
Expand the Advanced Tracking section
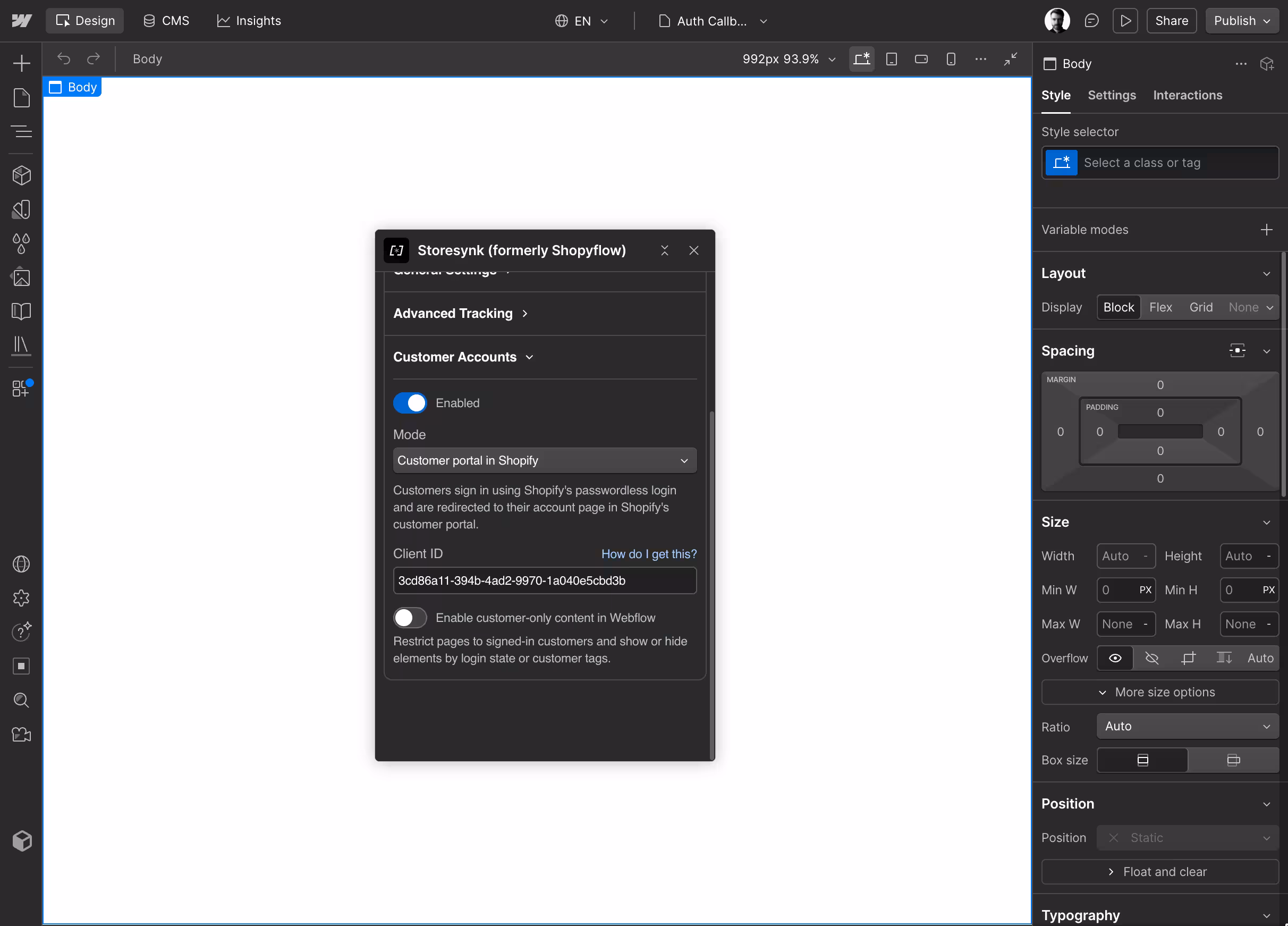tap(461, 314)
